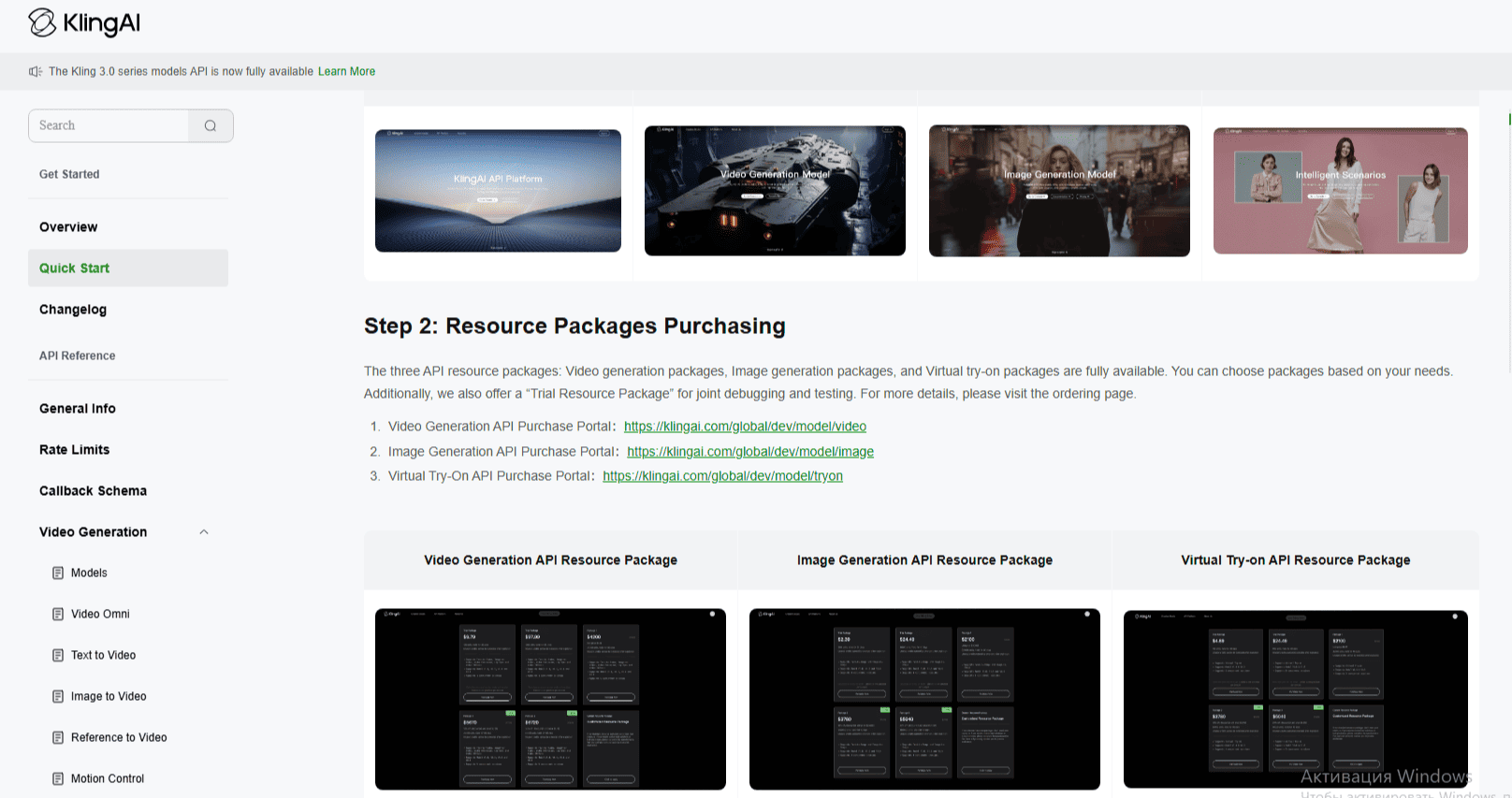Open Rate Limits page
Viewport: 1512px width, 798px height.
tap(74, 450)
